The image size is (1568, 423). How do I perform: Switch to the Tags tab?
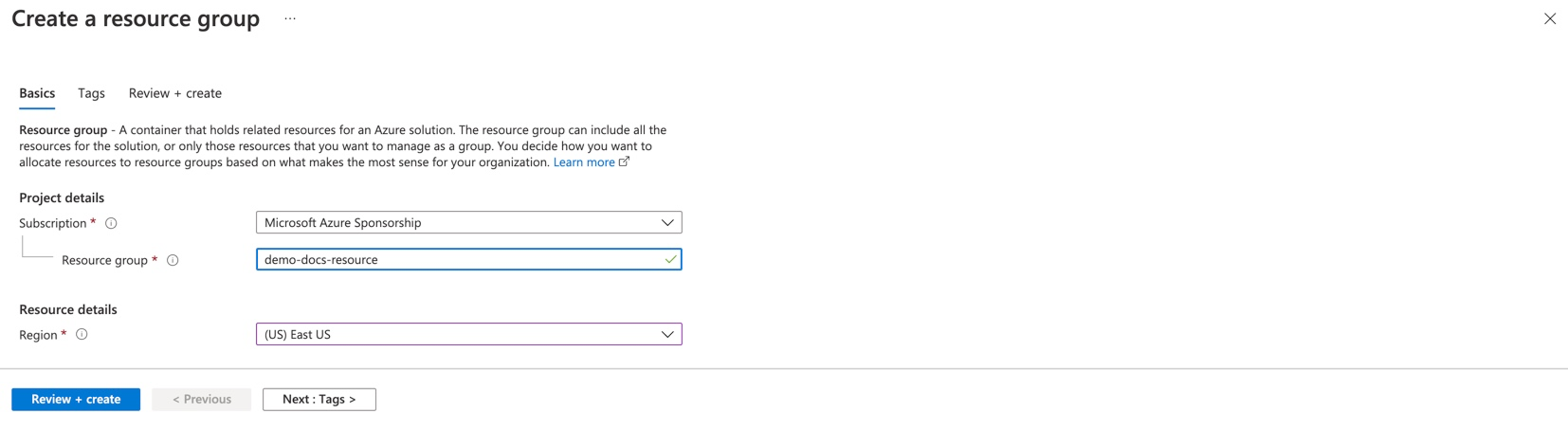point(91,94)
